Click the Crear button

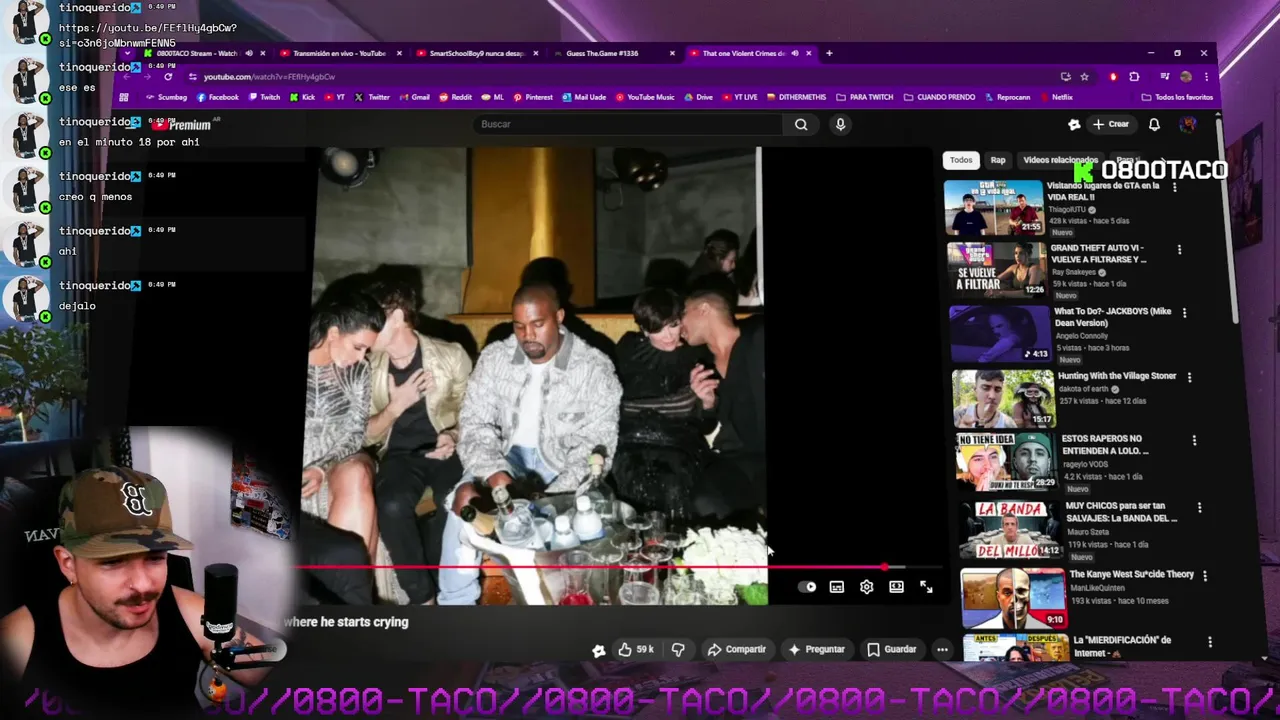[x=1111, y=124]
